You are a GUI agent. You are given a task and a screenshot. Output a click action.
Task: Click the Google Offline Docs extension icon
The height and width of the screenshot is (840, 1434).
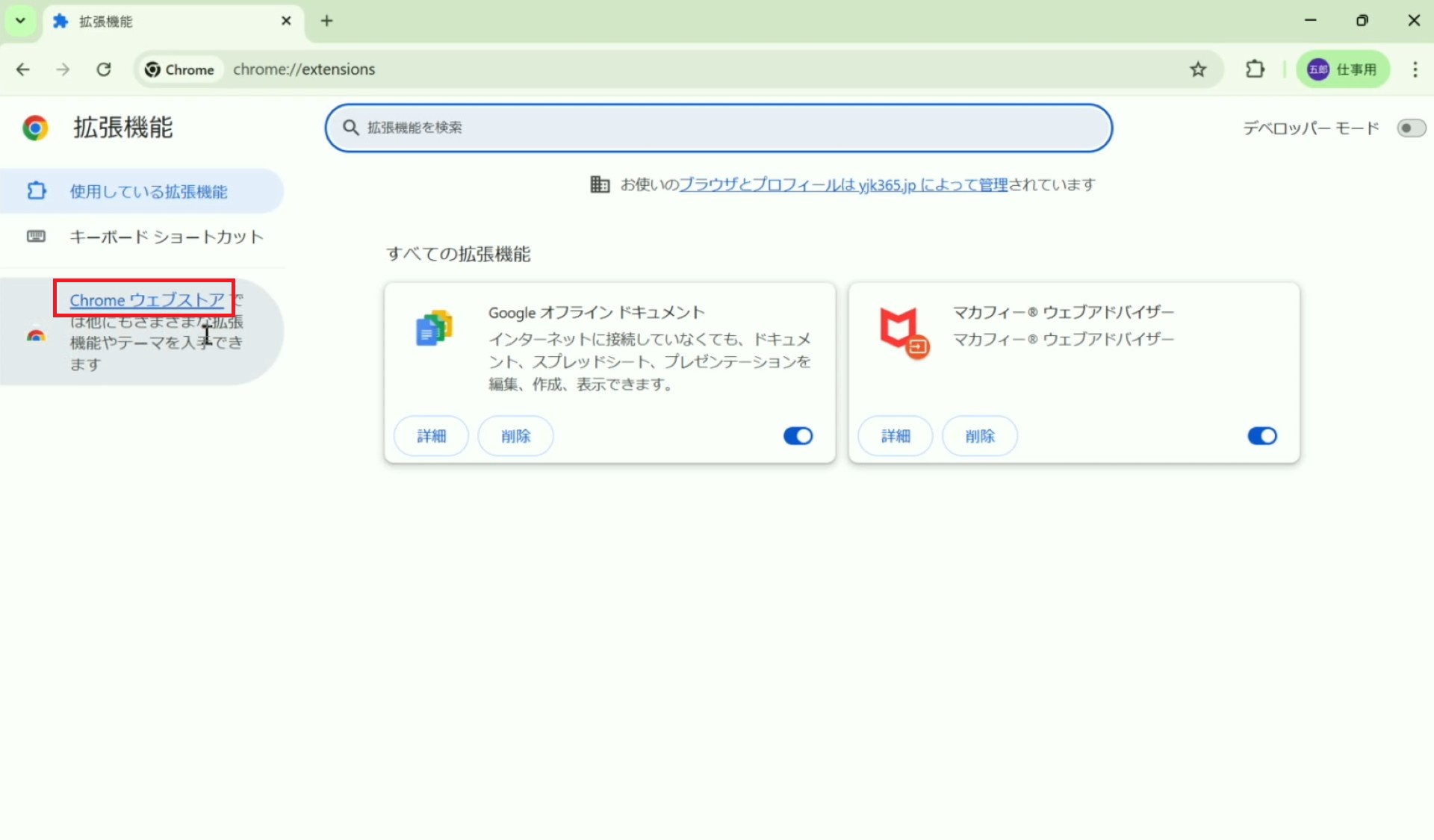point(434,329)
